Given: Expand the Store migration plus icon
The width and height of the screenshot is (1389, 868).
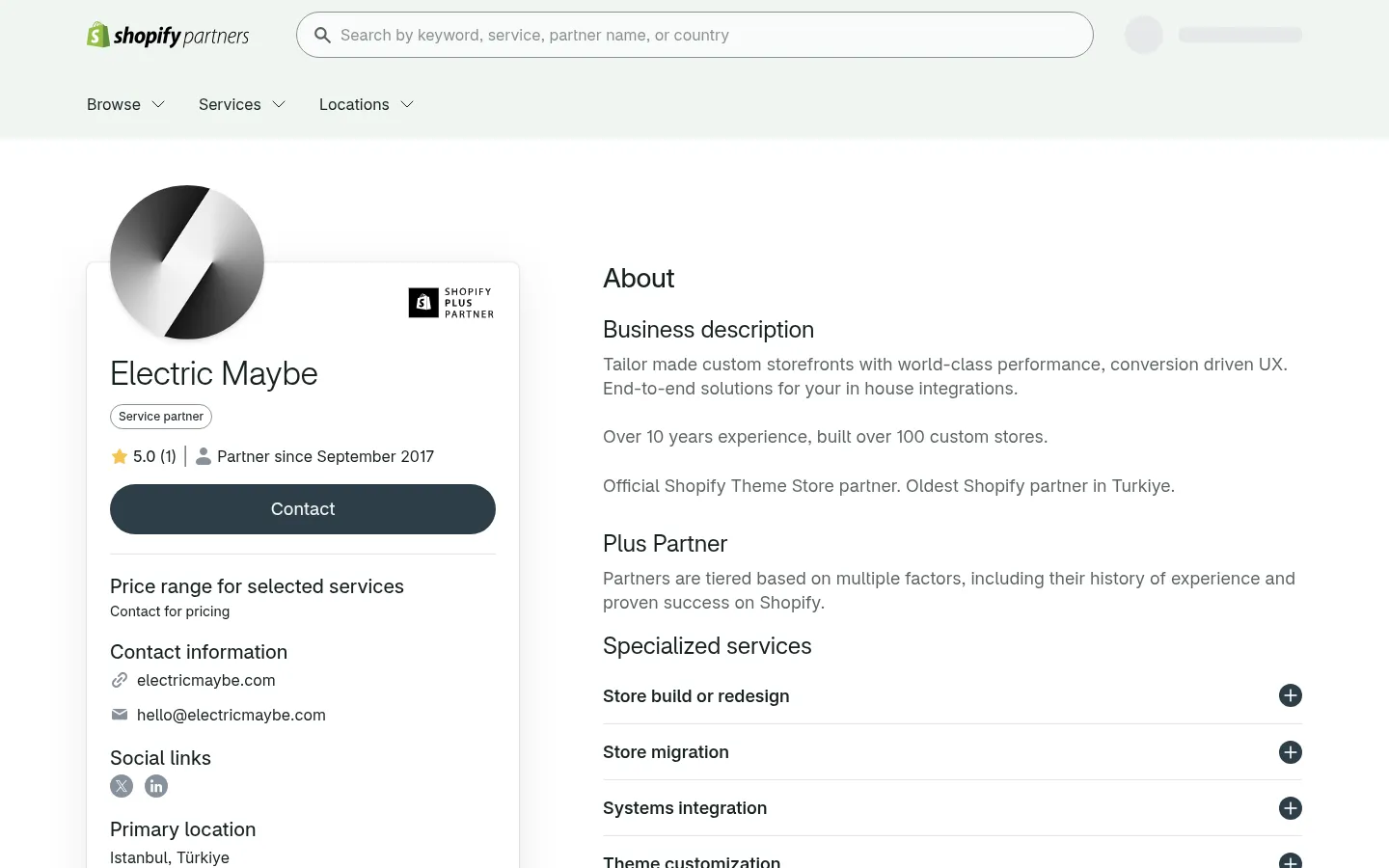Looking at the screenshot, I should (1291, 752).
